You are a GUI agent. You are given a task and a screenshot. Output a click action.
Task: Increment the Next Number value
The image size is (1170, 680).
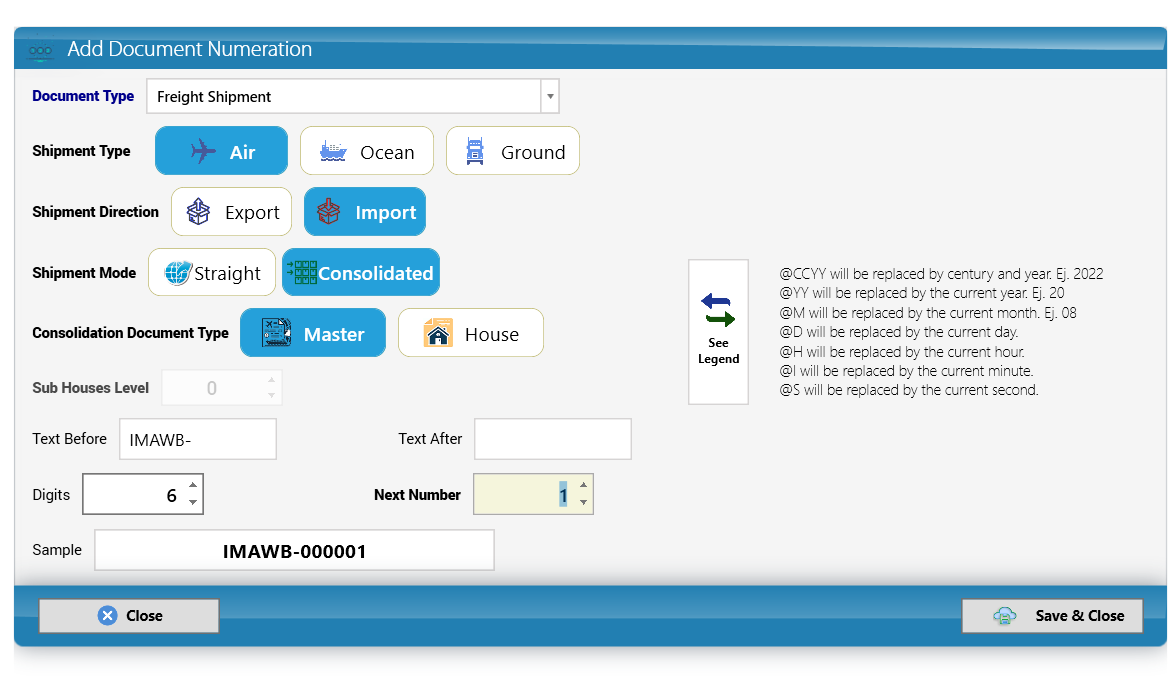pos(584,485)
